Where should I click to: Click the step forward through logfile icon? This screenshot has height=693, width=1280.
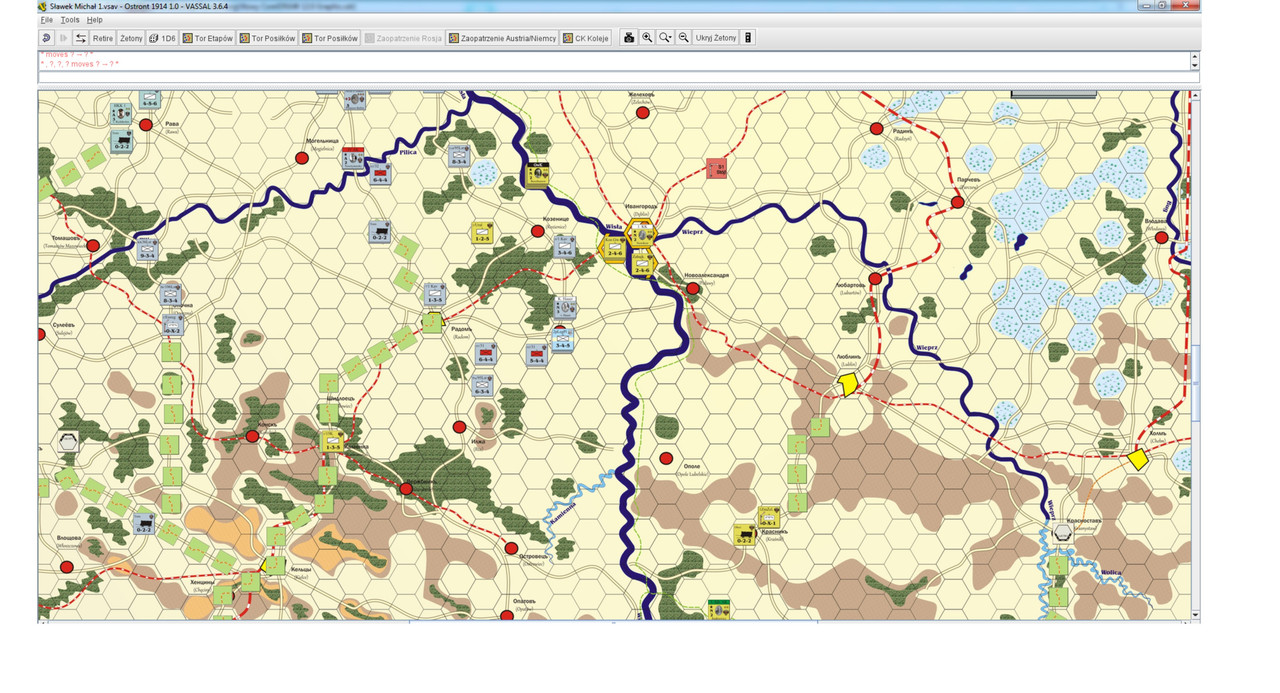[x=64, y=38]
